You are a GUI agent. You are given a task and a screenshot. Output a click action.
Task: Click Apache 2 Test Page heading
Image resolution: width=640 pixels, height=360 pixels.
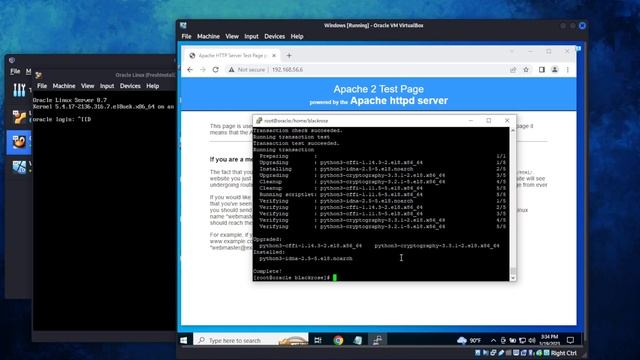point(378,89)
